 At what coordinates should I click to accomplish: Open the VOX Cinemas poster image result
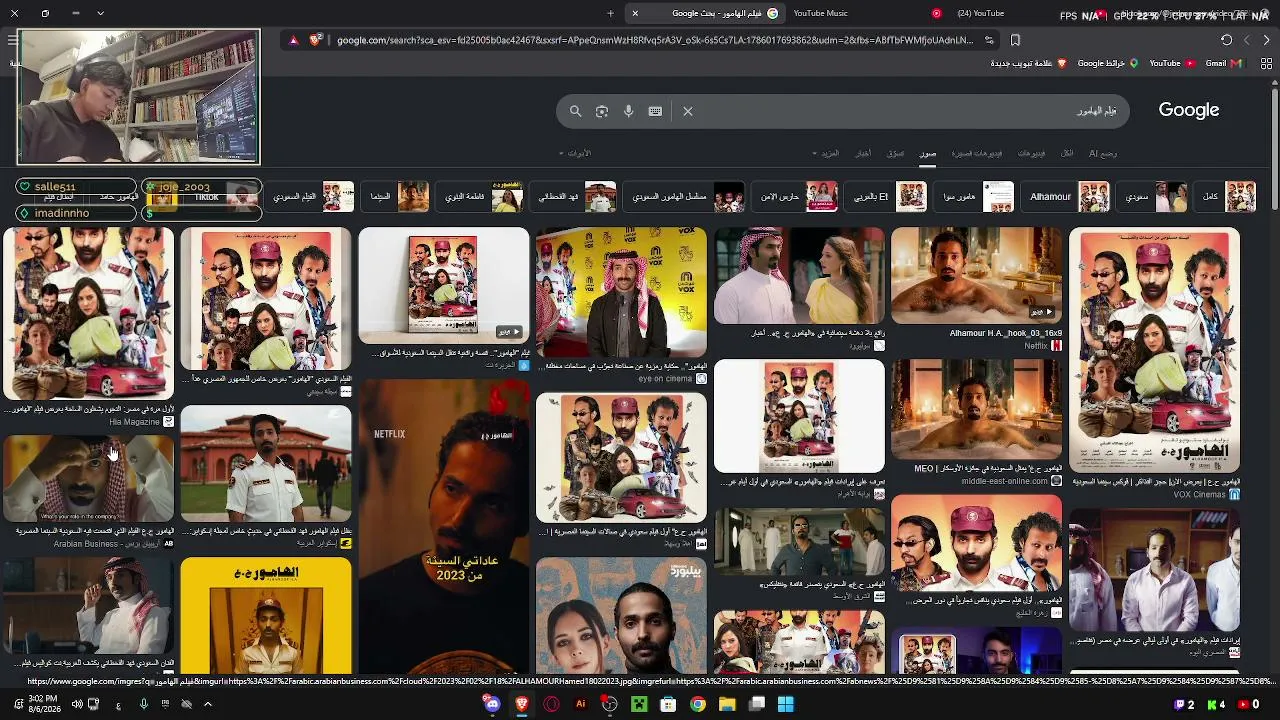click(x=1154, y=349)
